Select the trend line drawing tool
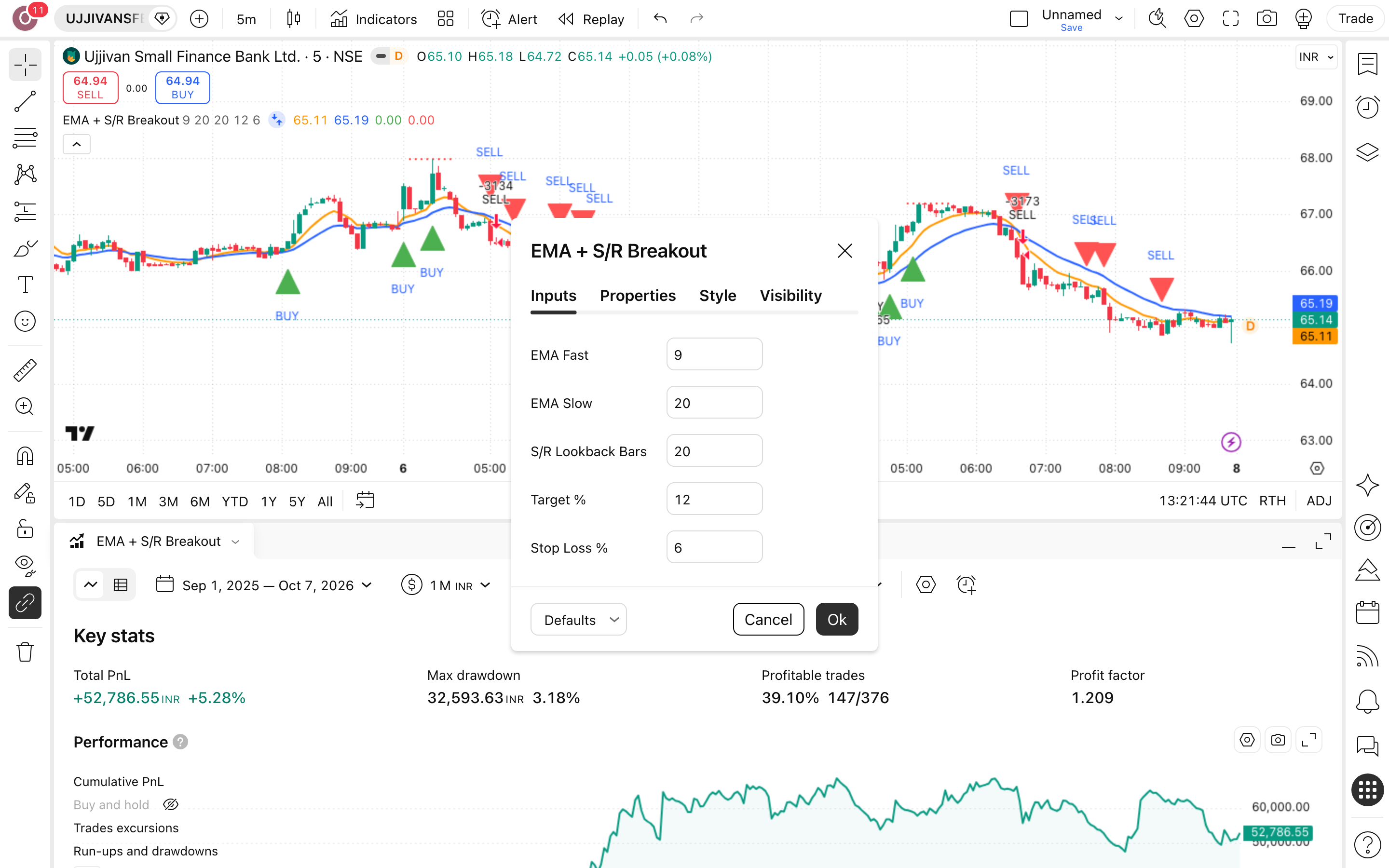 click(x=25, y=101)
